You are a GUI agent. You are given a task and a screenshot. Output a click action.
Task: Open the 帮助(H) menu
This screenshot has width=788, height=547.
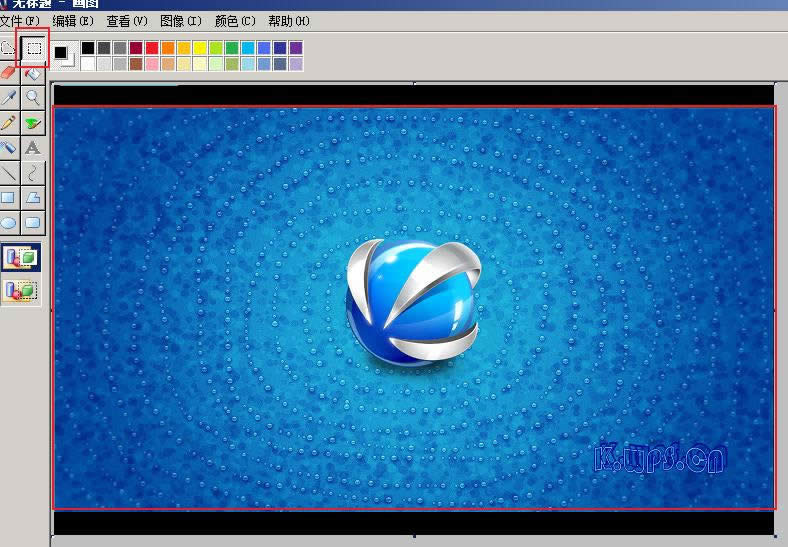tap(288, 20)
